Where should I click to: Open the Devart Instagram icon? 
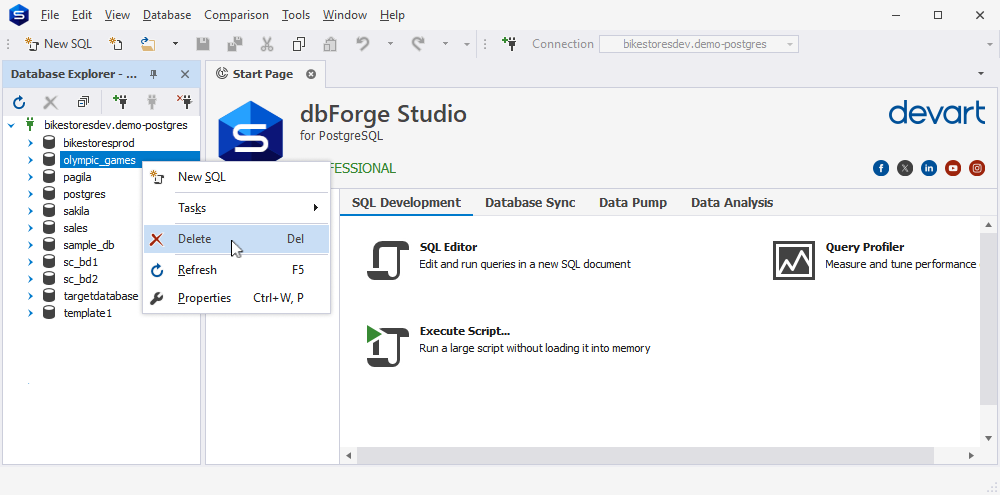tap(977, 168)
